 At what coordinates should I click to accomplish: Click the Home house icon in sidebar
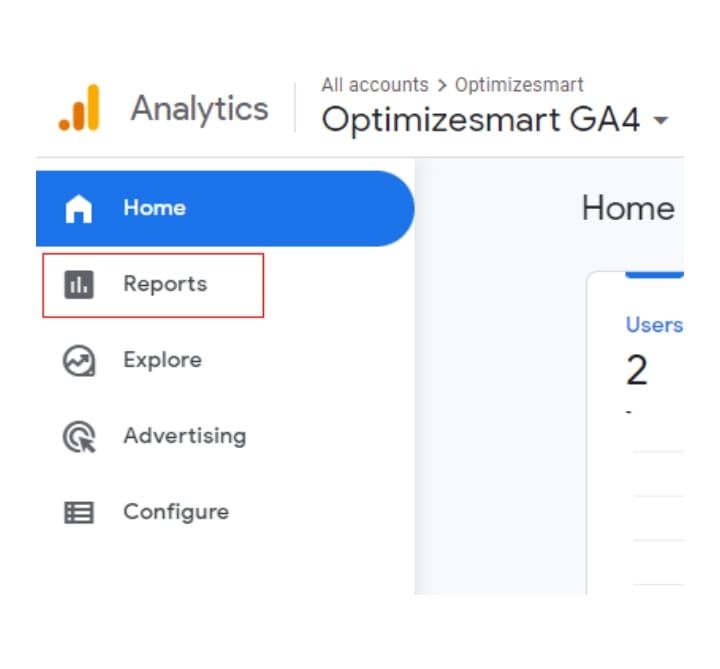[79, 208]
